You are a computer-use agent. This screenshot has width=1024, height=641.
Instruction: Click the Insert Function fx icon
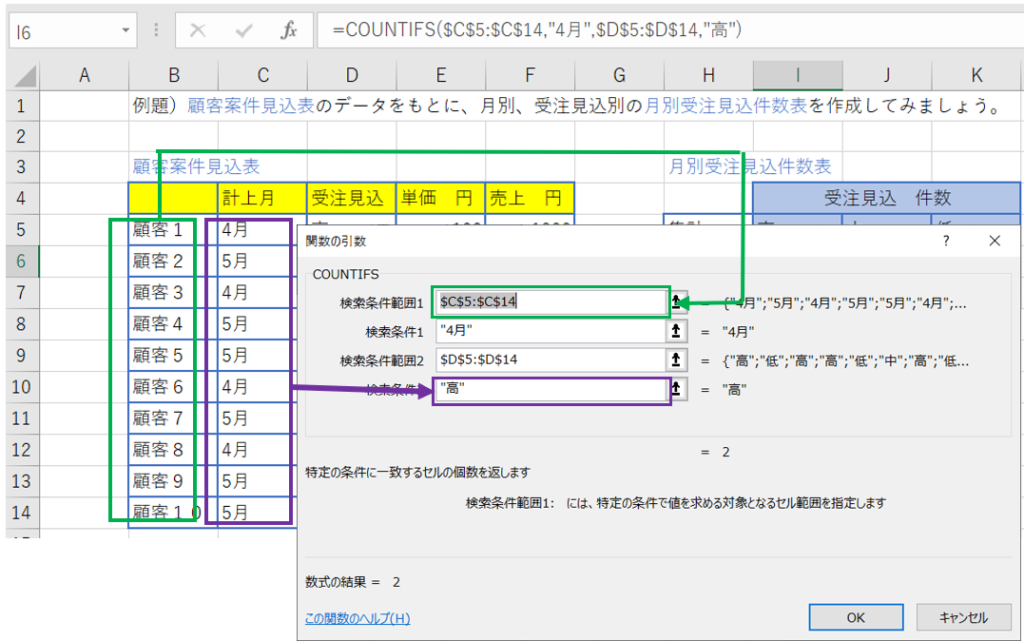tap(288, 31)
